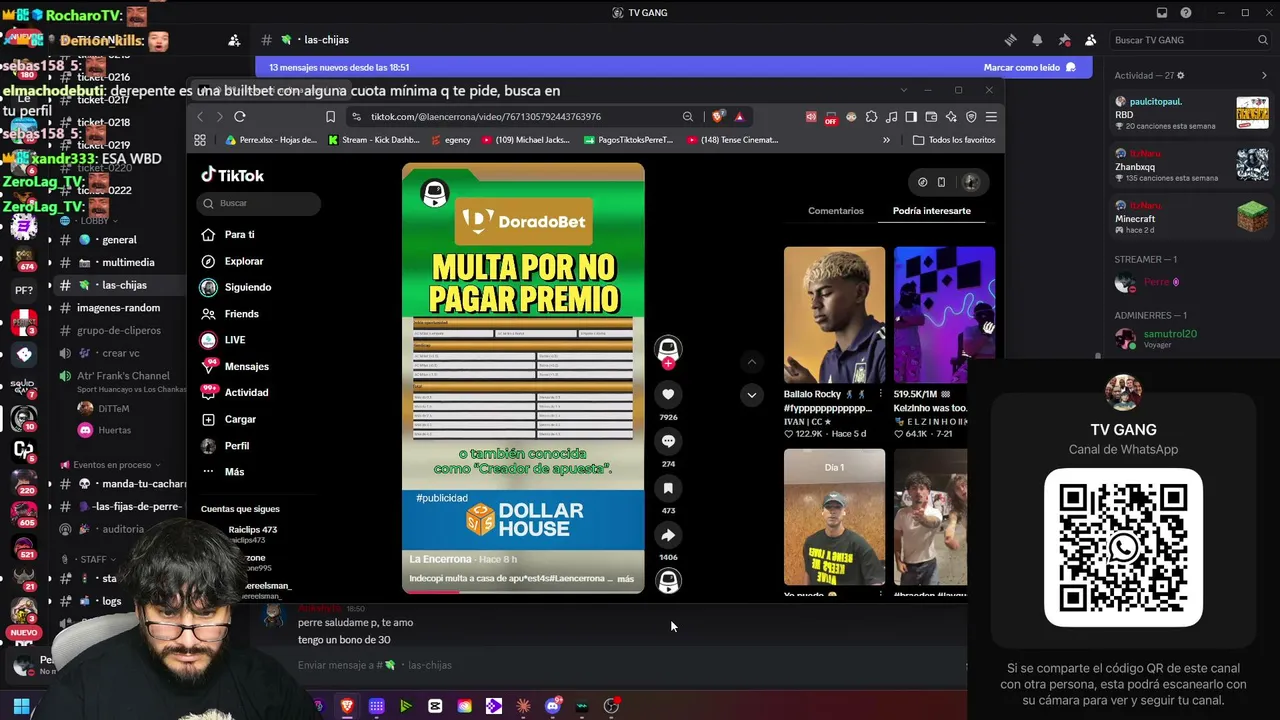This screenshot has height=720, width=1280.
Task: Open Discord notification bell settings
Action: pos(1037,40)
